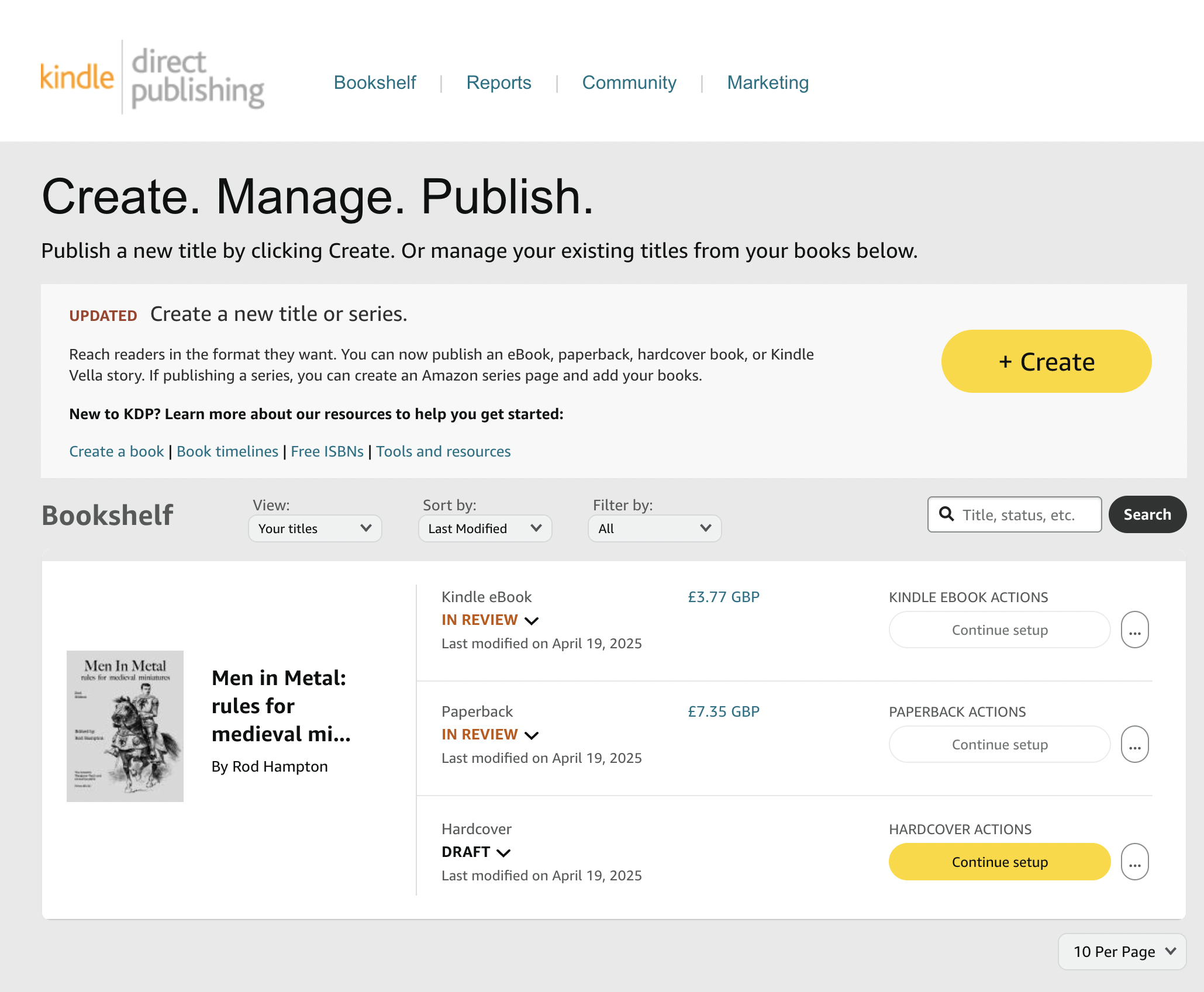Viewport: 1204px width, 992px height.
Task: Open the Free ISBNs link
Action: (327, 451)
